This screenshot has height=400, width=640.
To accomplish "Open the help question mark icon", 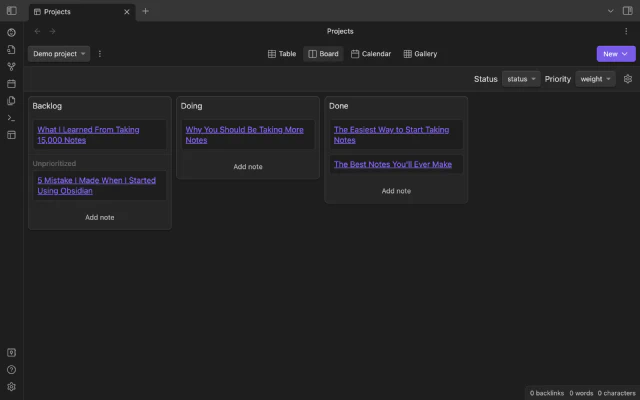I will tap(11, 369).
